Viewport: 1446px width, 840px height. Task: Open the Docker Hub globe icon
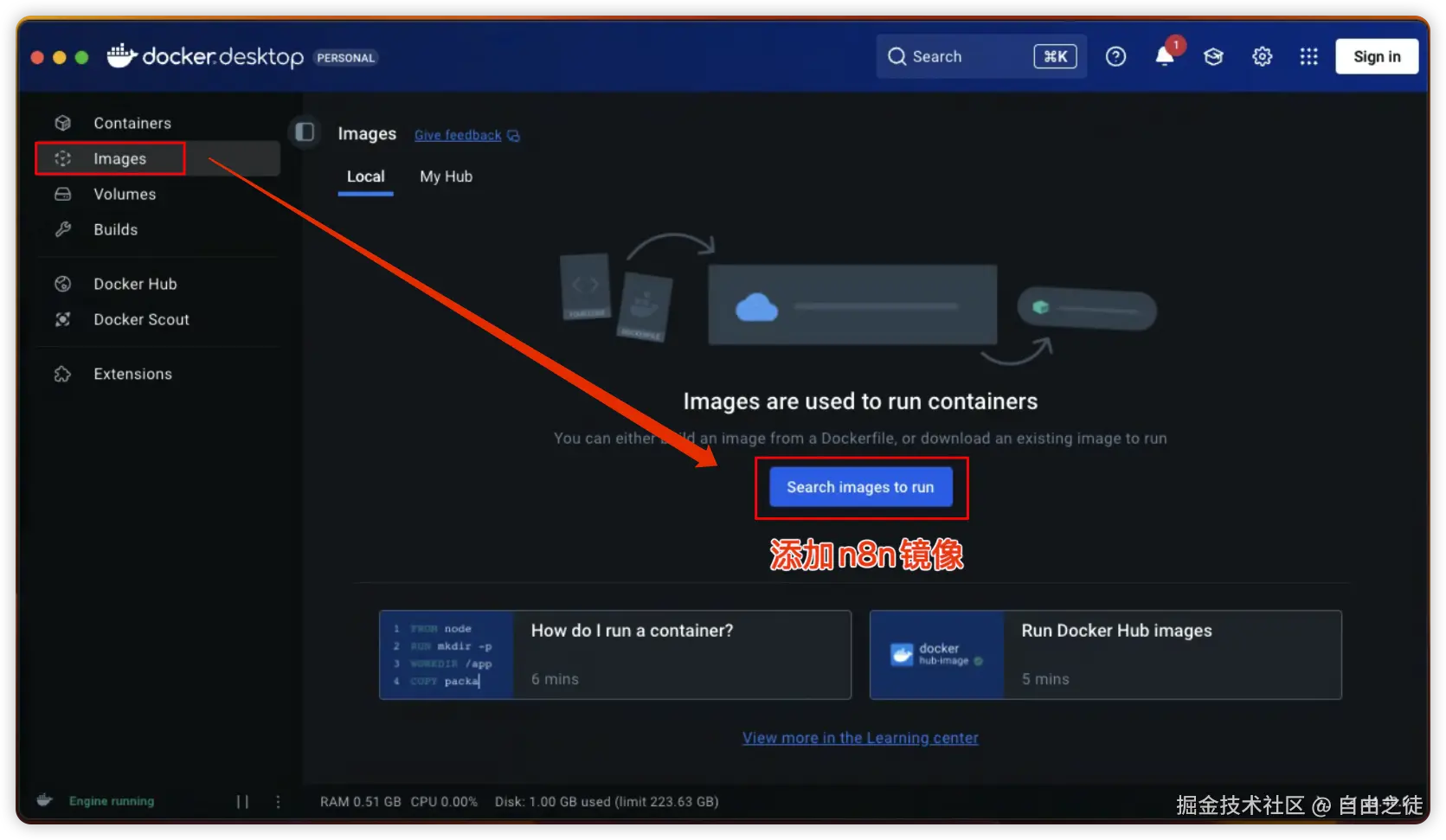tap(62, 284)
